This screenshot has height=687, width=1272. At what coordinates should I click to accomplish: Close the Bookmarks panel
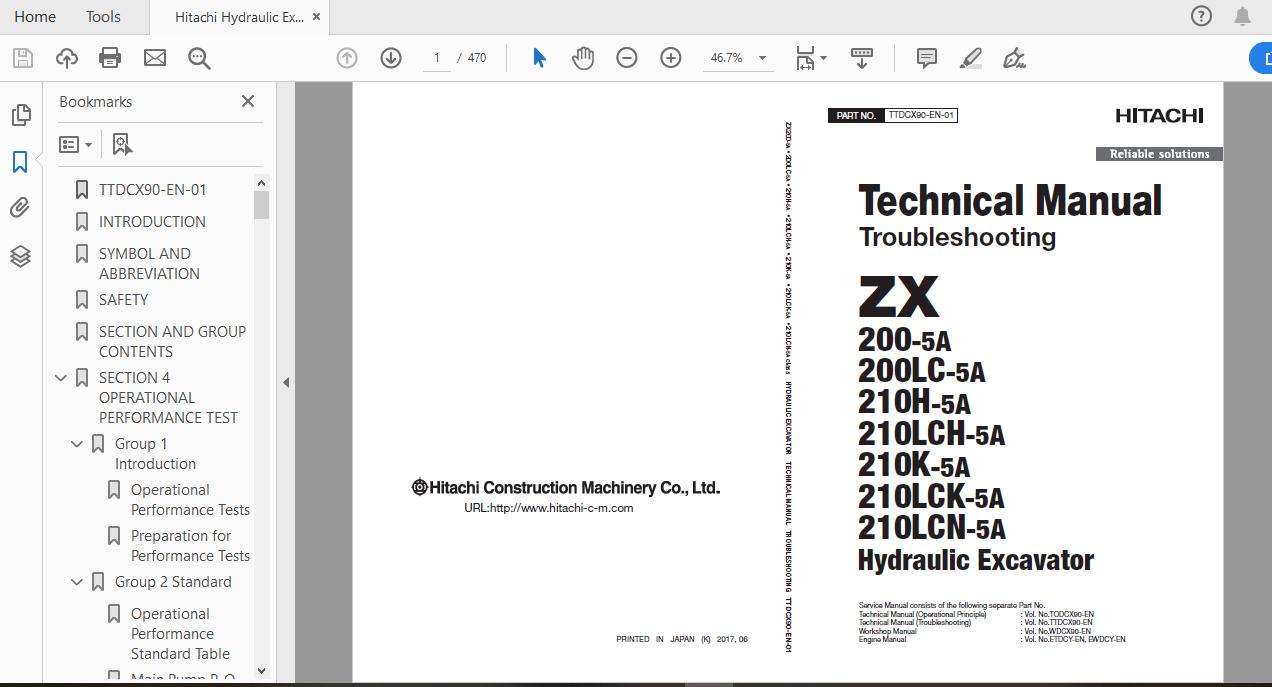(248, 101)
